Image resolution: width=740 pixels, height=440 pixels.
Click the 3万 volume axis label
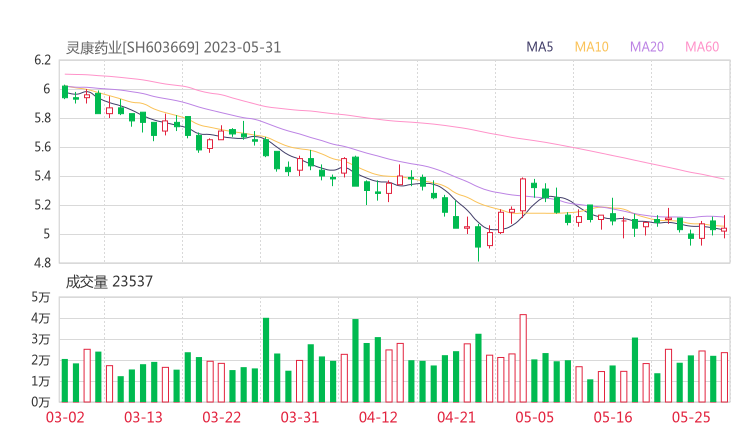41,339
